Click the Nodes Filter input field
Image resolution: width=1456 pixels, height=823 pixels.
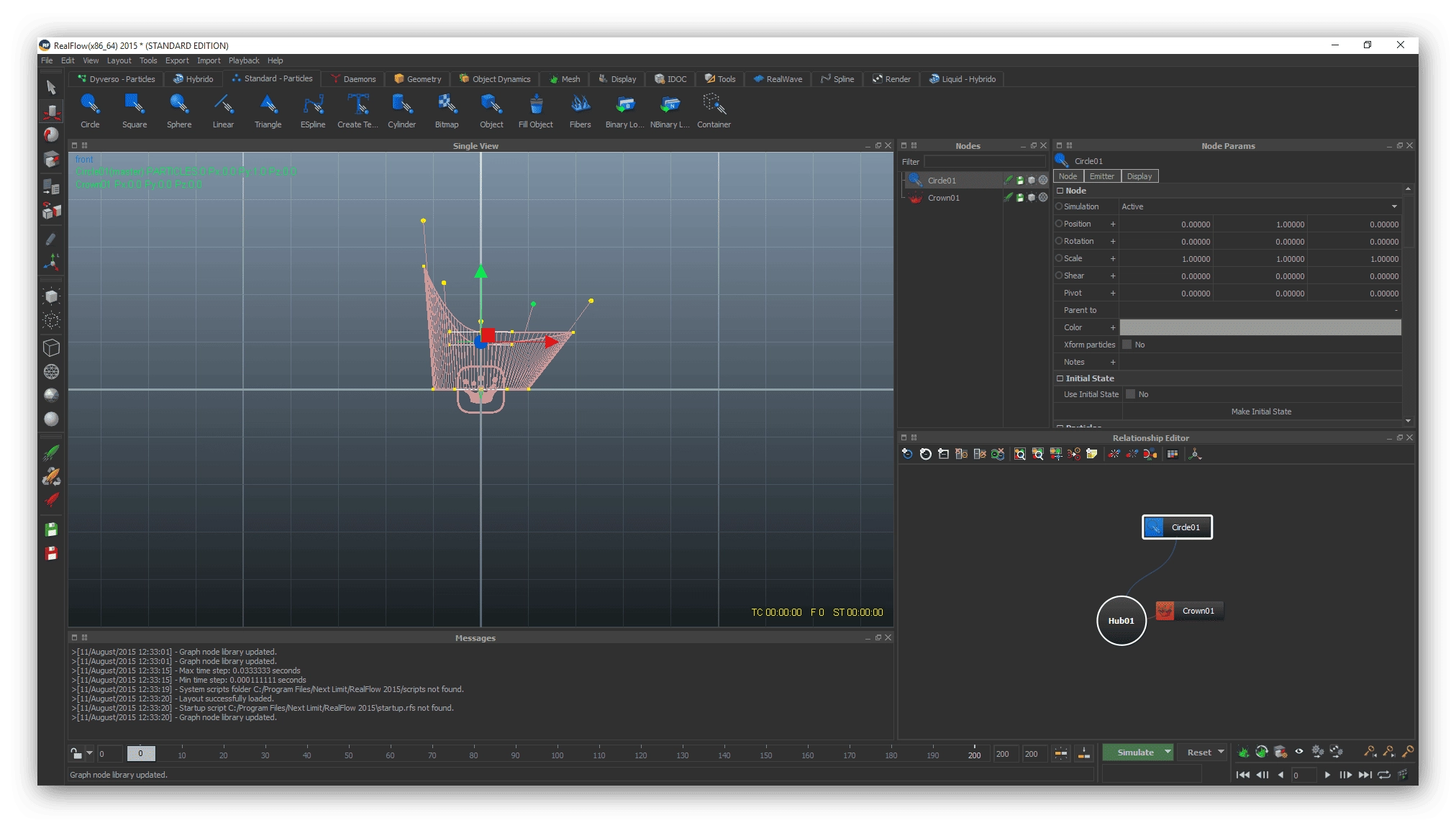(984, 162)
